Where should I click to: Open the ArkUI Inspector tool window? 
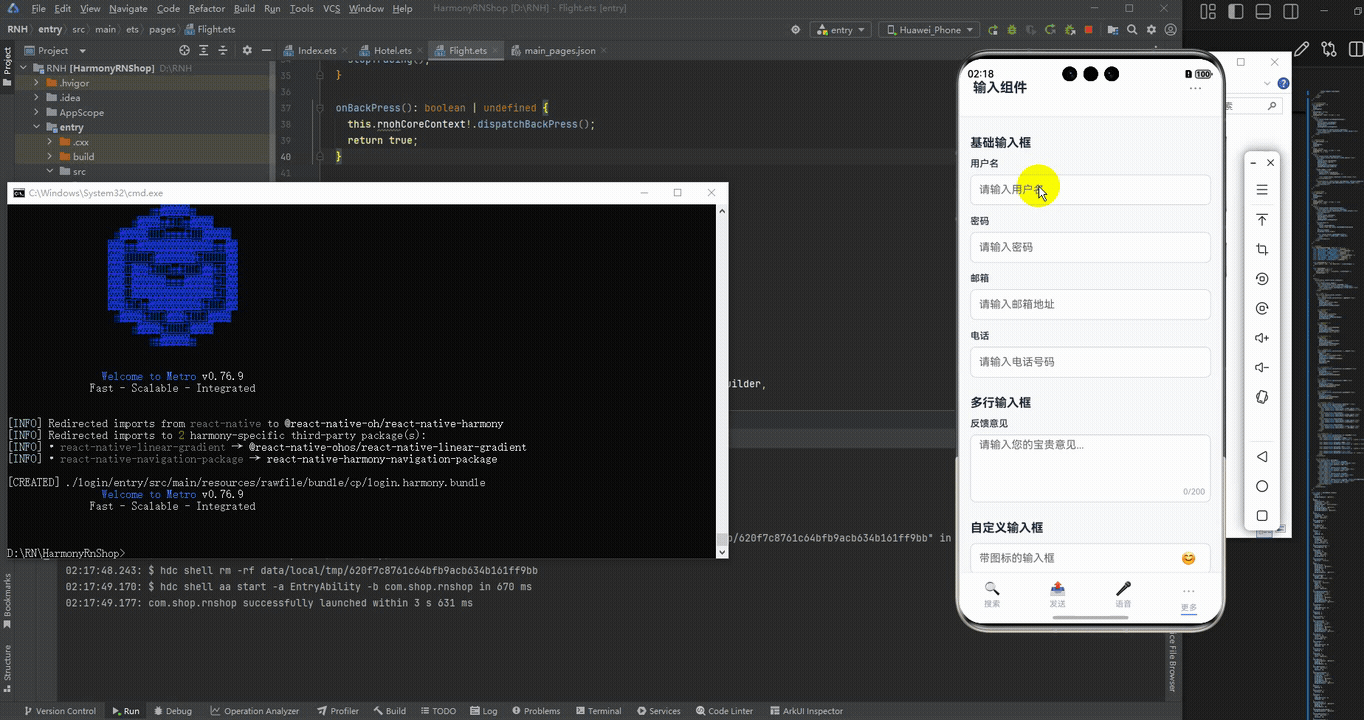click(806, 711)
